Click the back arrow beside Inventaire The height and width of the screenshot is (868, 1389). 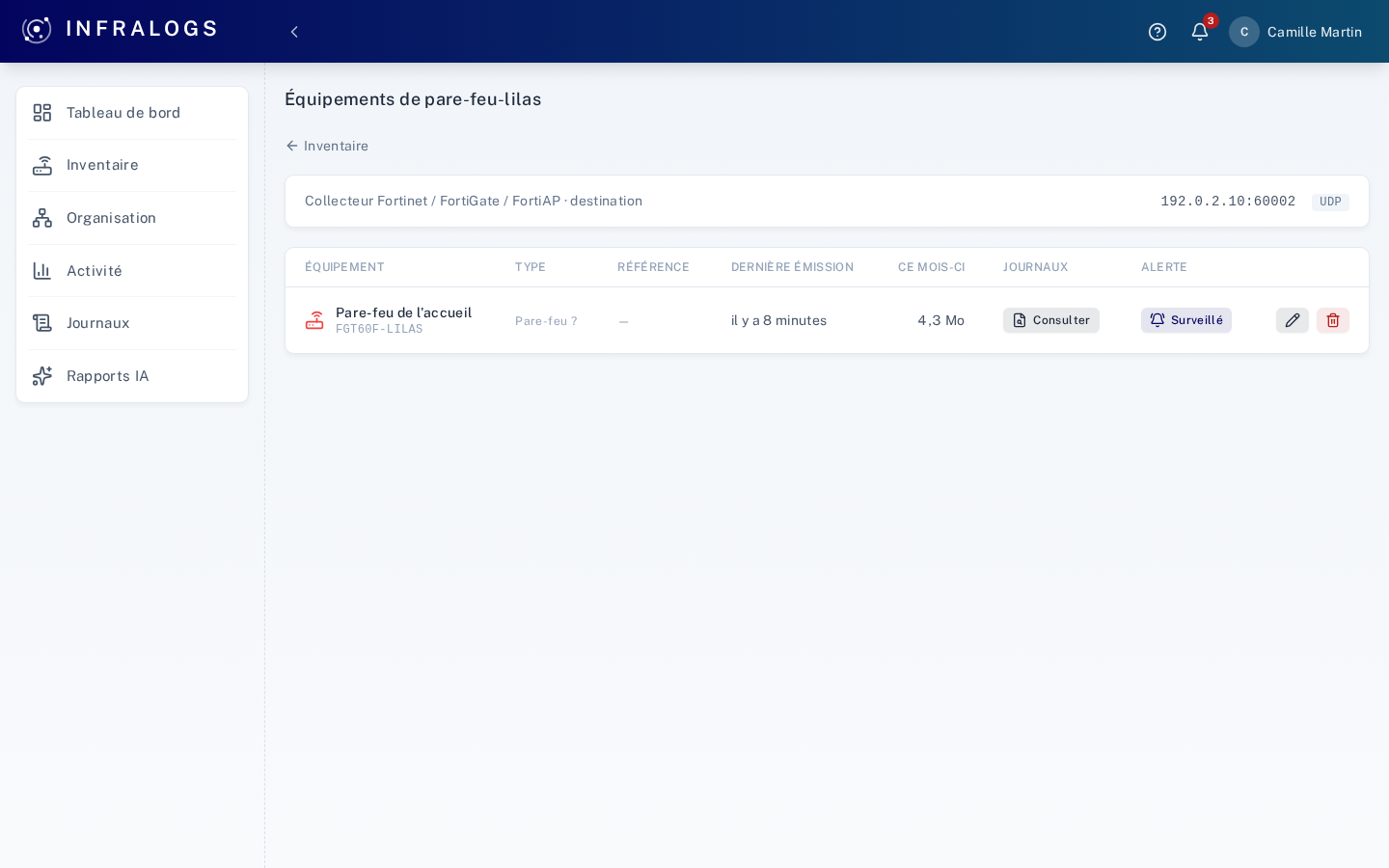tap(292, 146)
